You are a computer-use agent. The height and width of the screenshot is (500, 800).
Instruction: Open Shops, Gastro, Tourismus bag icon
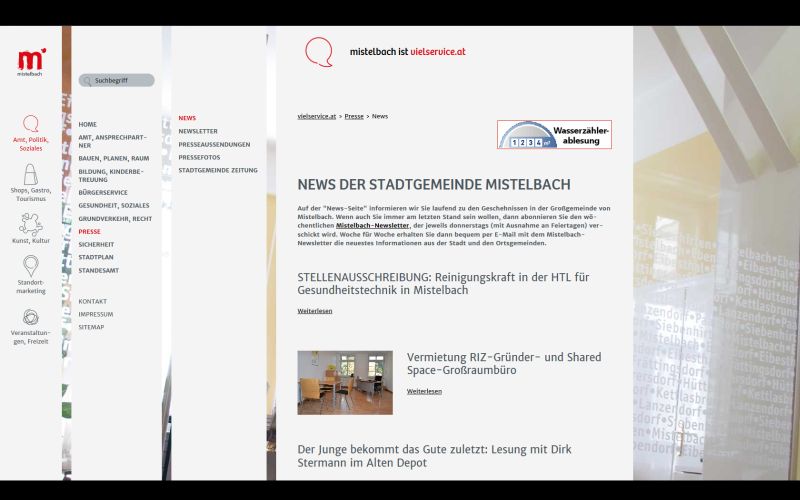pos(31,174)
